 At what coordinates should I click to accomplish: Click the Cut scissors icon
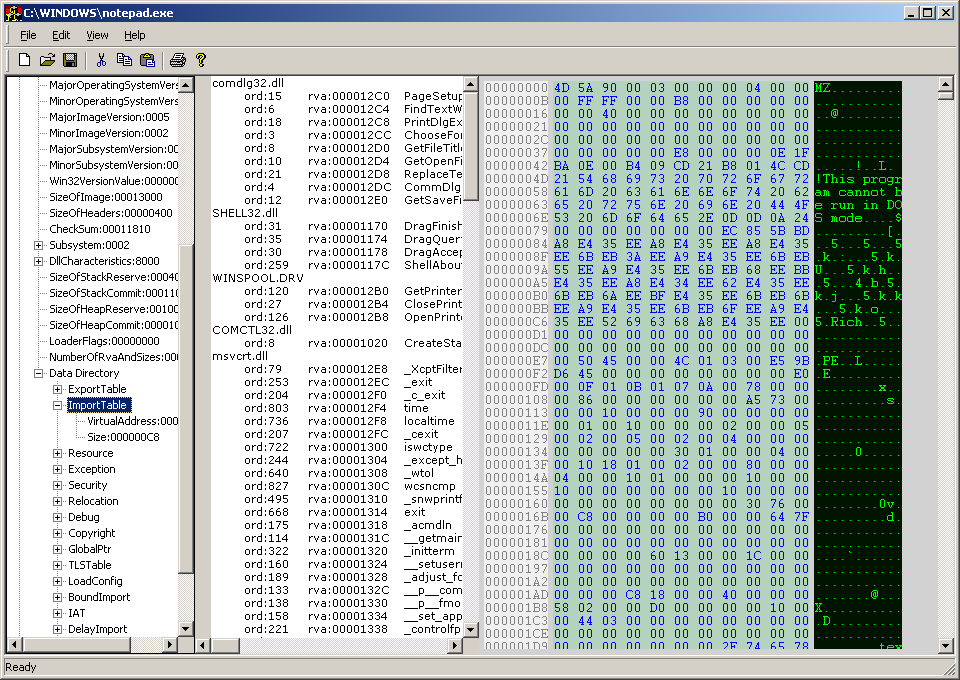[102, 59]
